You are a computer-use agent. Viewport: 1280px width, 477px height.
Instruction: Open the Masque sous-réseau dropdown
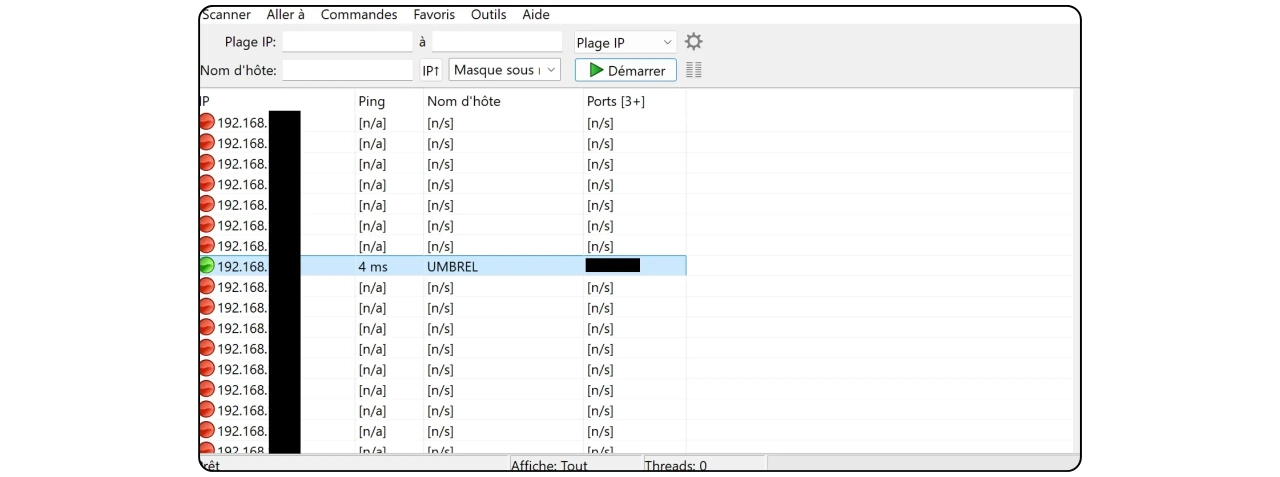505,70
